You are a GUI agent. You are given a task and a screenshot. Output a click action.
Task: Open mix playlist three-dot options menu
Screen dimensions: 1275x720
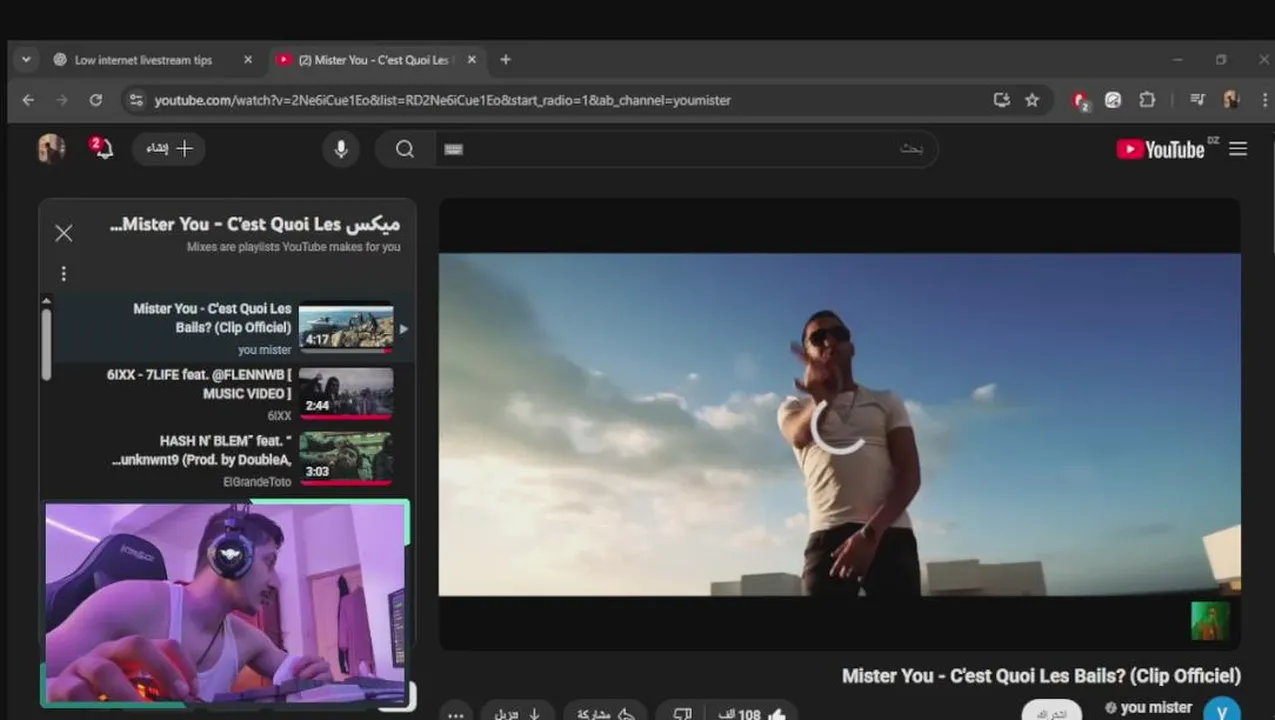(64, 273)
